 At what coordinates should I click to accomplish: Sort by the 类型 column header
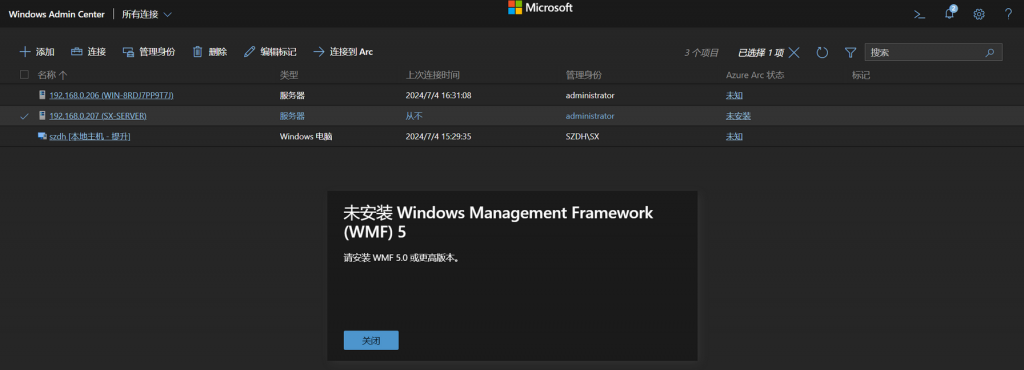coord(289,75)
